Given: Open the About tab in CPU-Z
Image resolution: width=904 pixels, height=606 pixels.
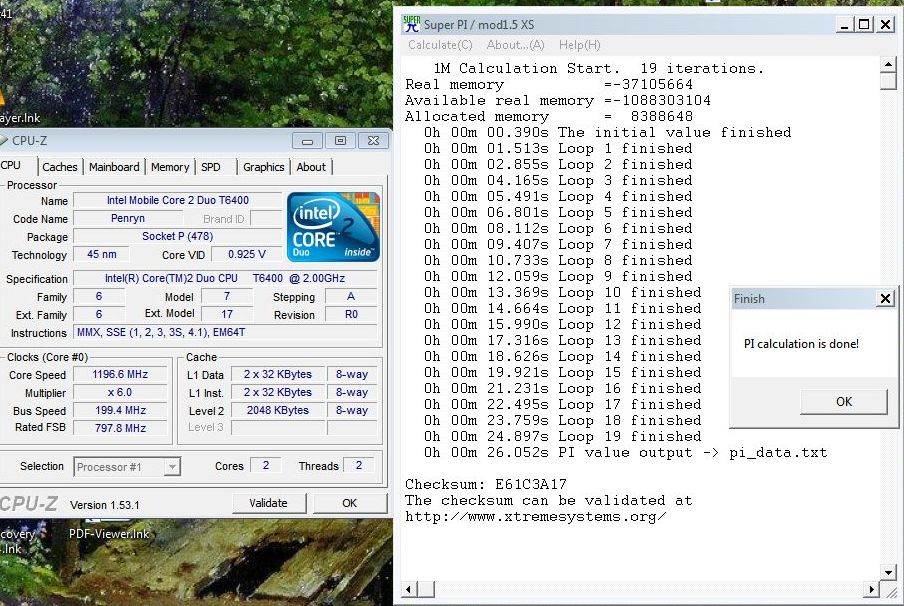Looking at the screenshot, I should 310,167.
